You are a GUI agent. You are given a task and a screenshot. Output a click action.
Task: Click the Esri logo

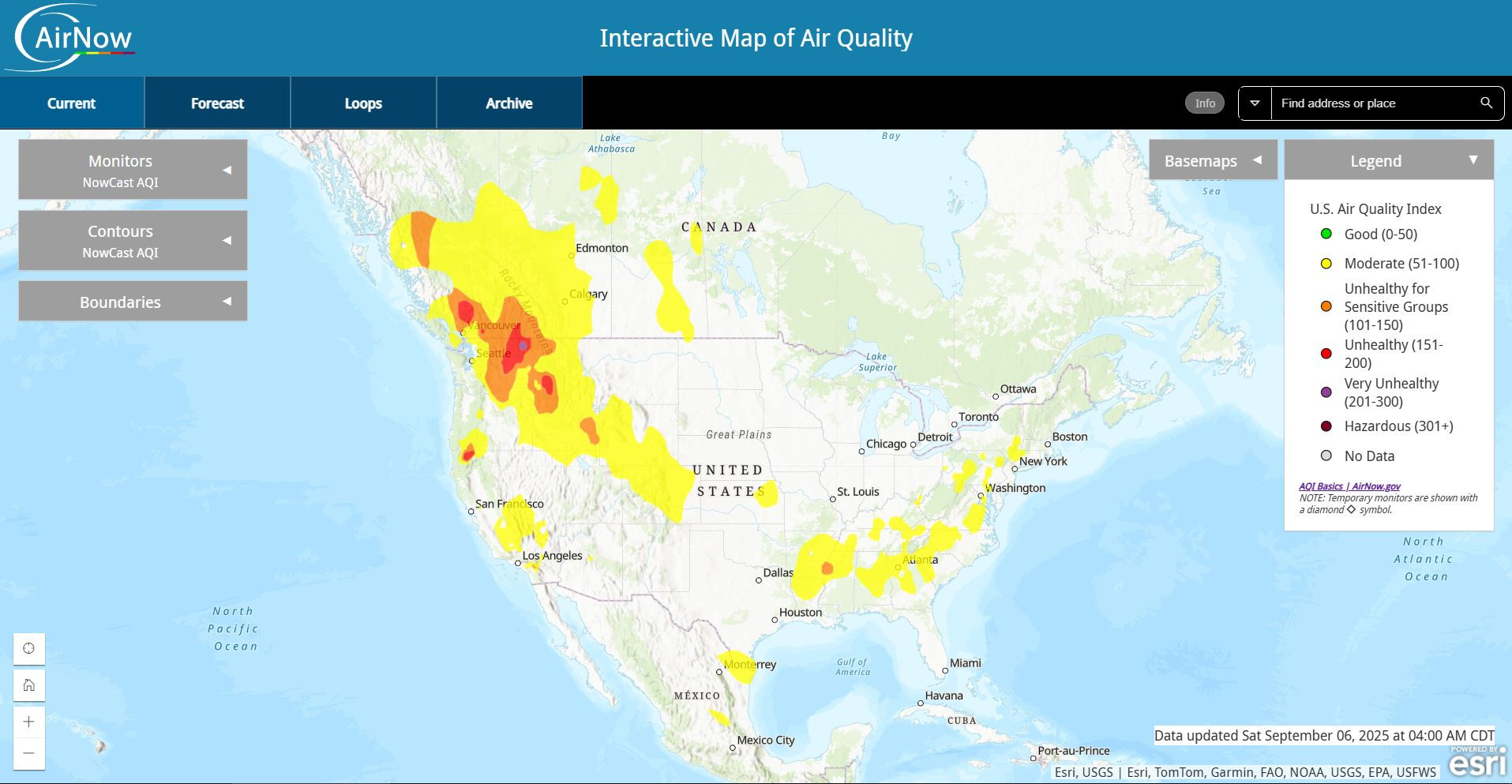pyautogui.click(x=1477, y=762)
